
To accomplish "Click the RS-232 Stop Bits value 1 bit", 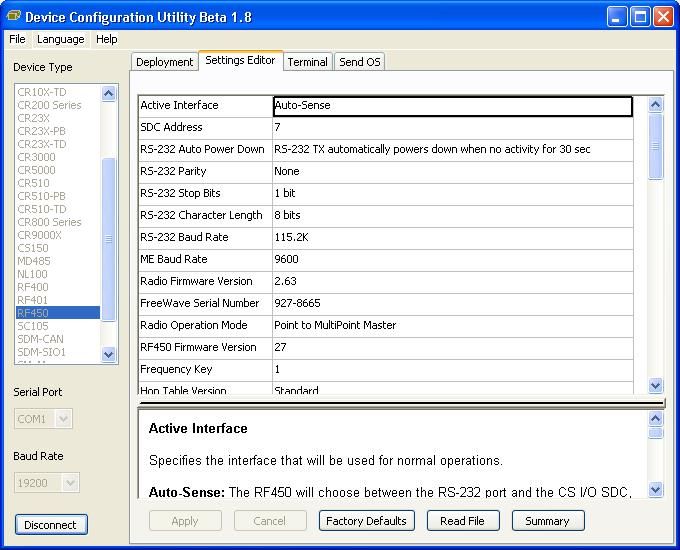I will click(x=452, y=194).
